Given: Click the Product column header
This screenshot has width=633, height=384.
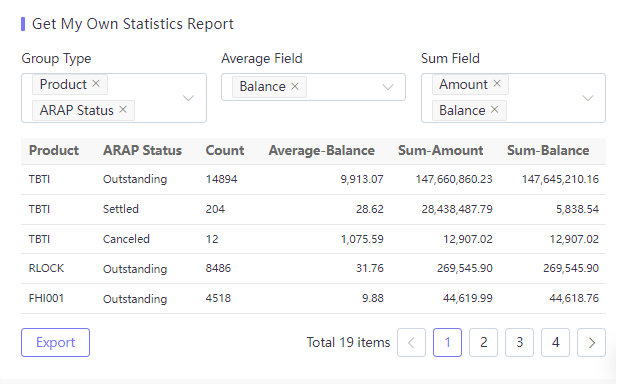Looking at the screenshot, I should (54, 151).
